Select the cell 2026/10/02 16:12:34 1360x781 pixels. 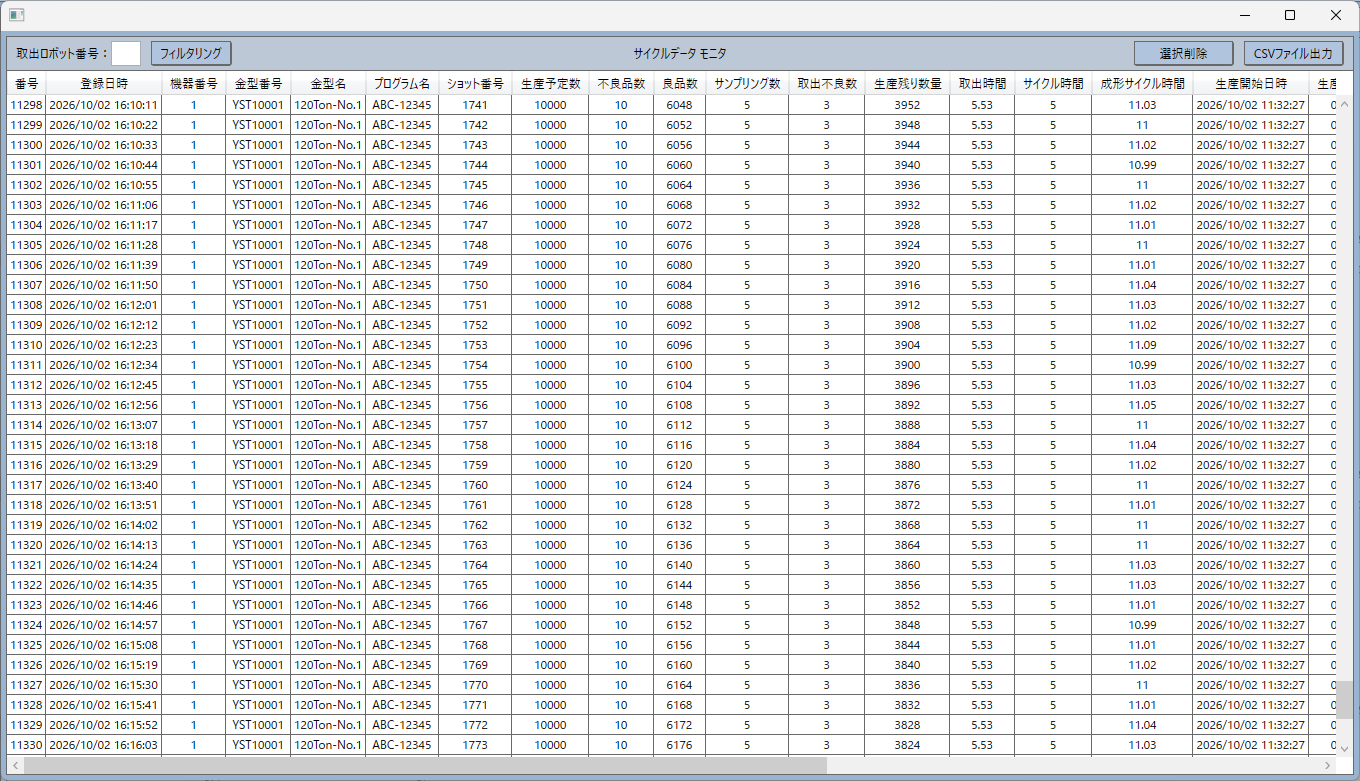(x=104, y=365)
